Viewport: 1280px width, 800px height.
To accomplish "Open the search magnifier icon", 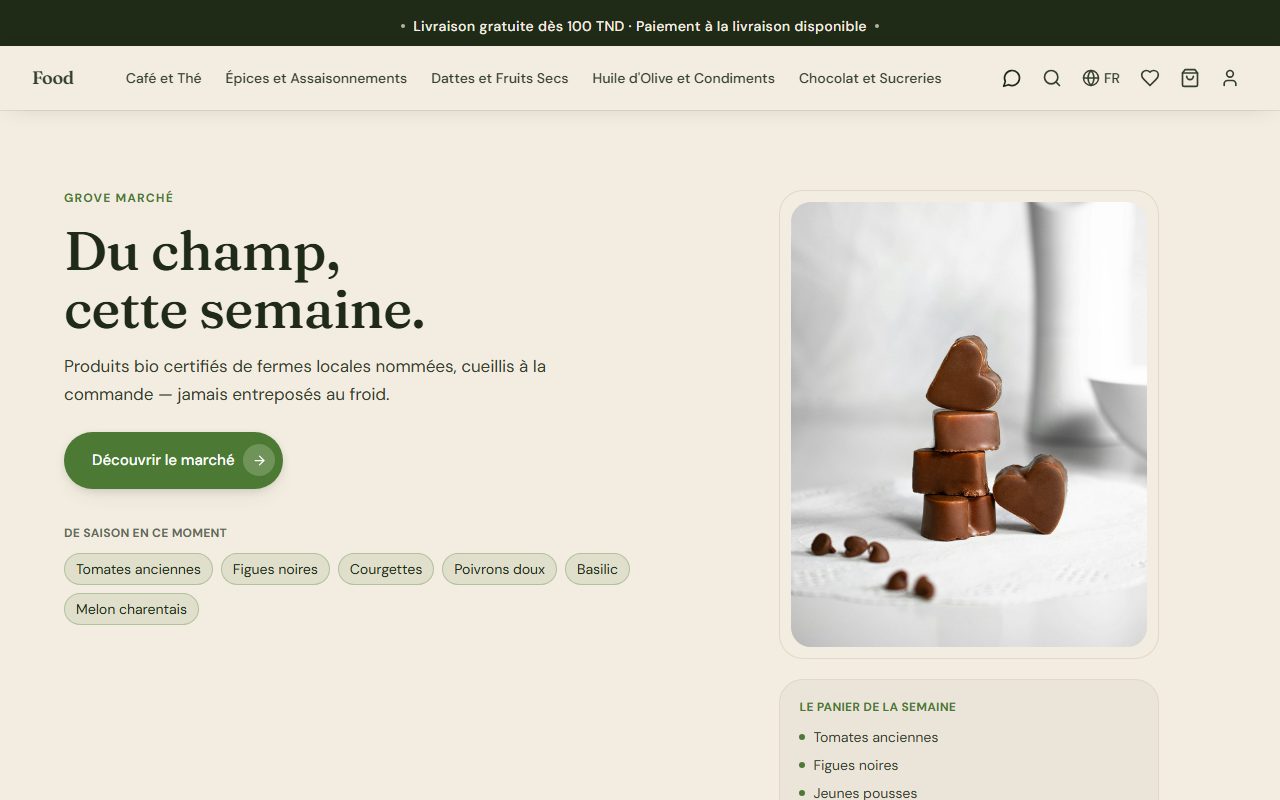I will [x=1052, y=78].
